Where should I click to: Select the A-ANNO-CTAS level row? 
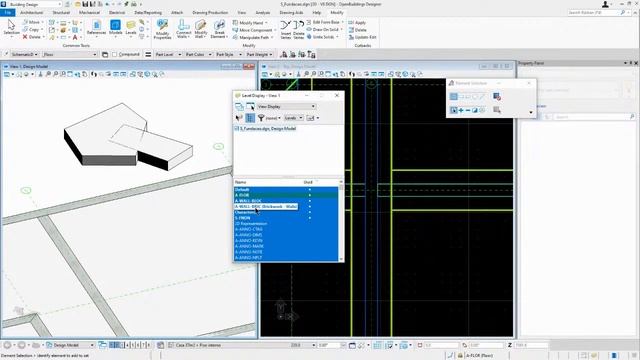point(286,229)
